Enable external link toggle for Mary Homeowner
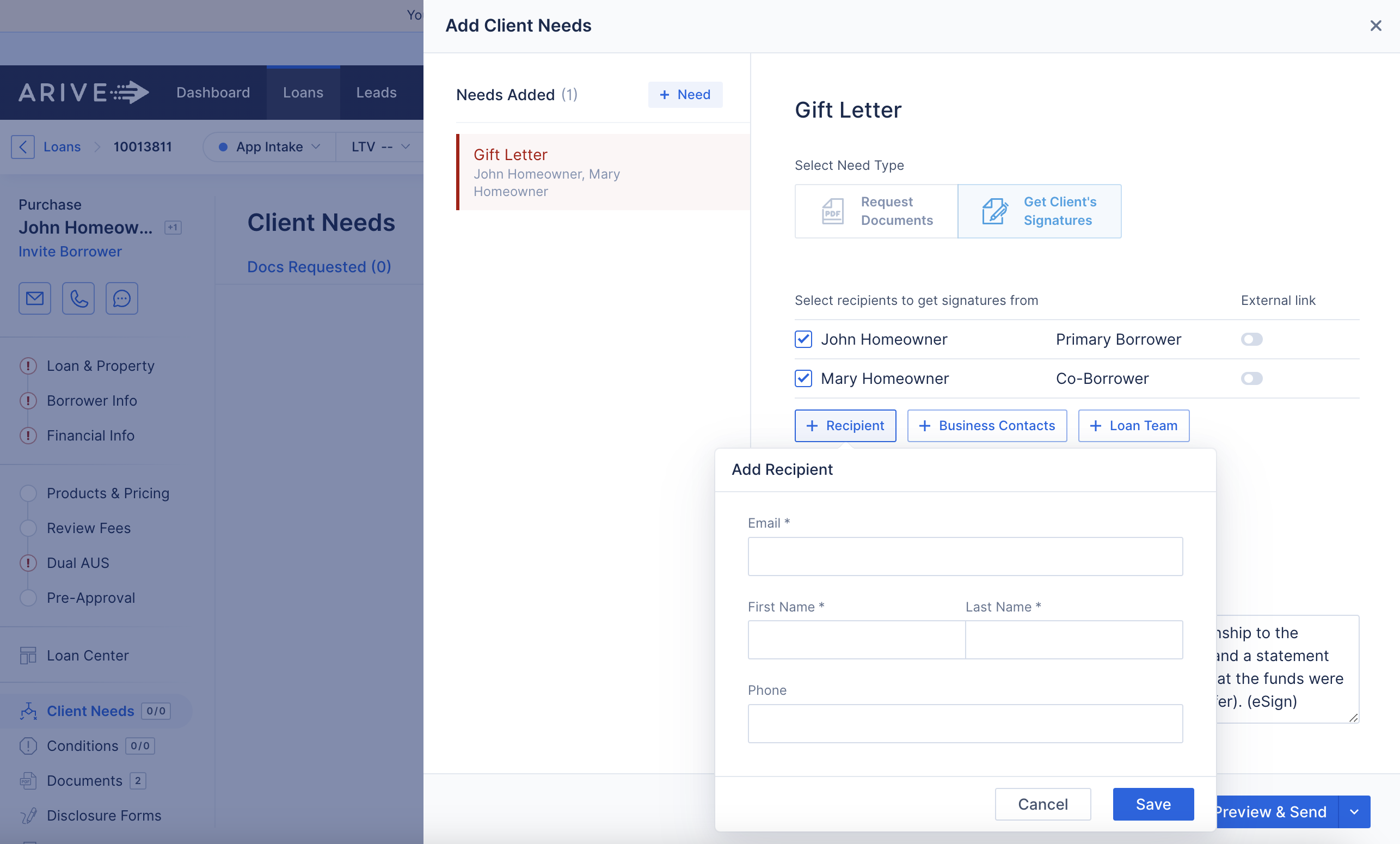 point(1251,378)
